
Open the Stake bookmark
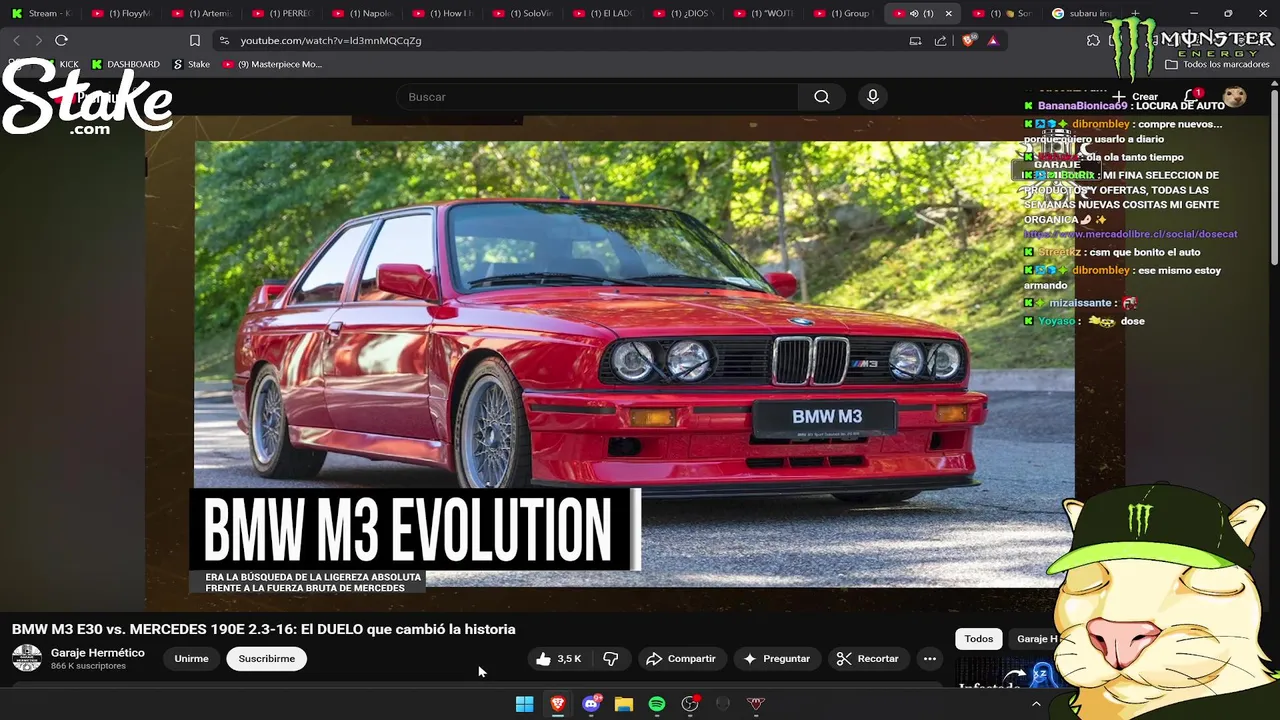click(x=192, y=64)
